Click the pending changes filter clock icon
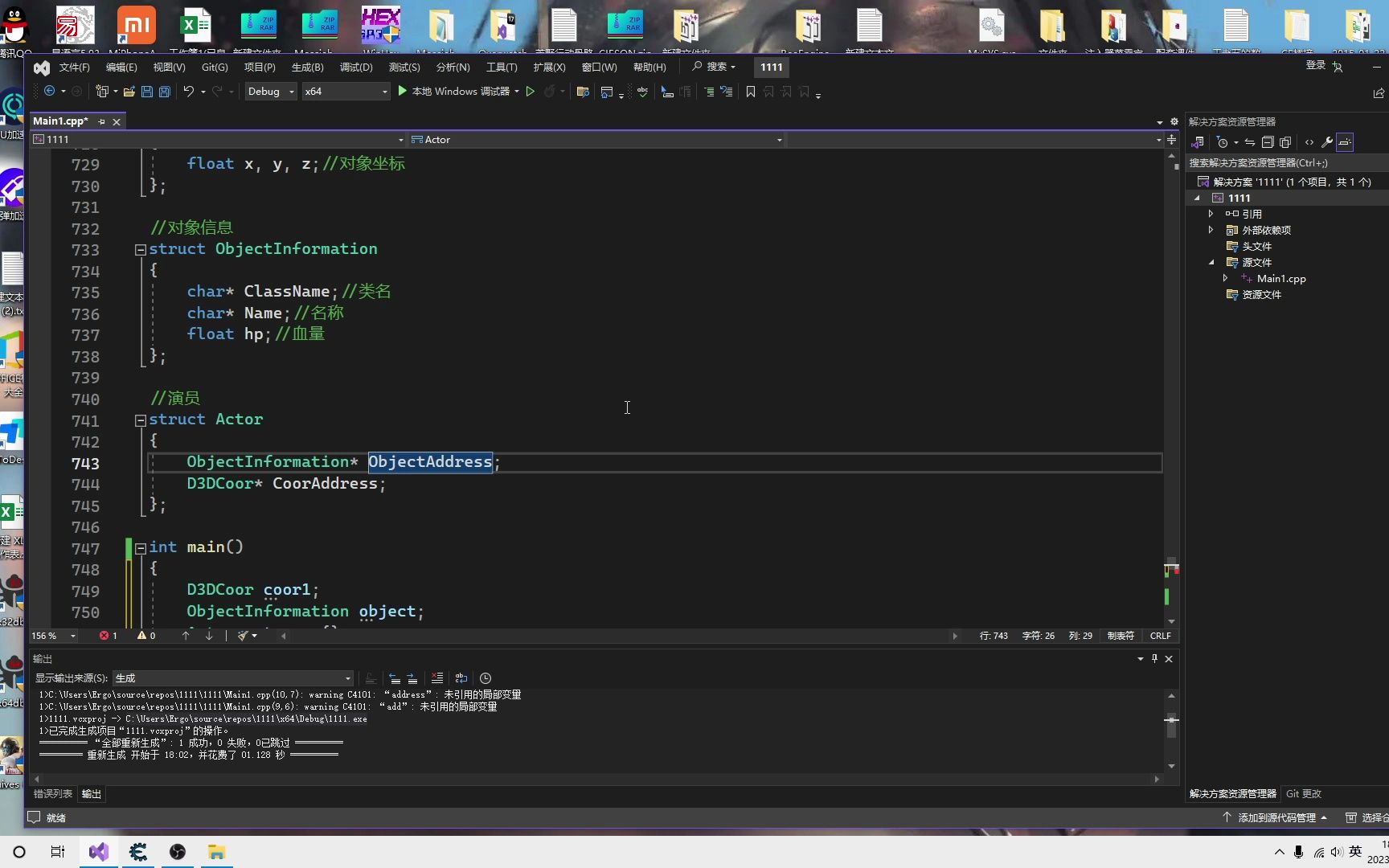The width and height of the screenshot is (1389, 868). pyautogui.click(x=1223, y=142)
